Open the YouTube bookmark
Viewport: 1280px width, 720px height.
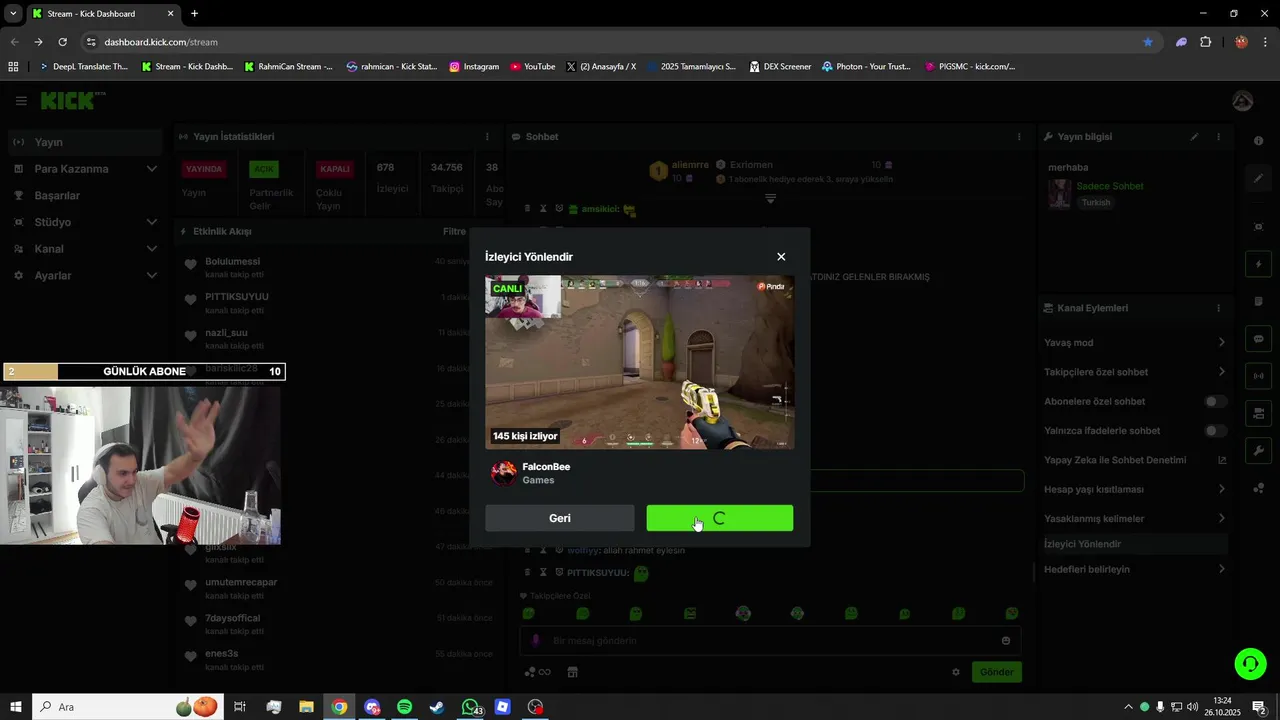click(532, 67)
